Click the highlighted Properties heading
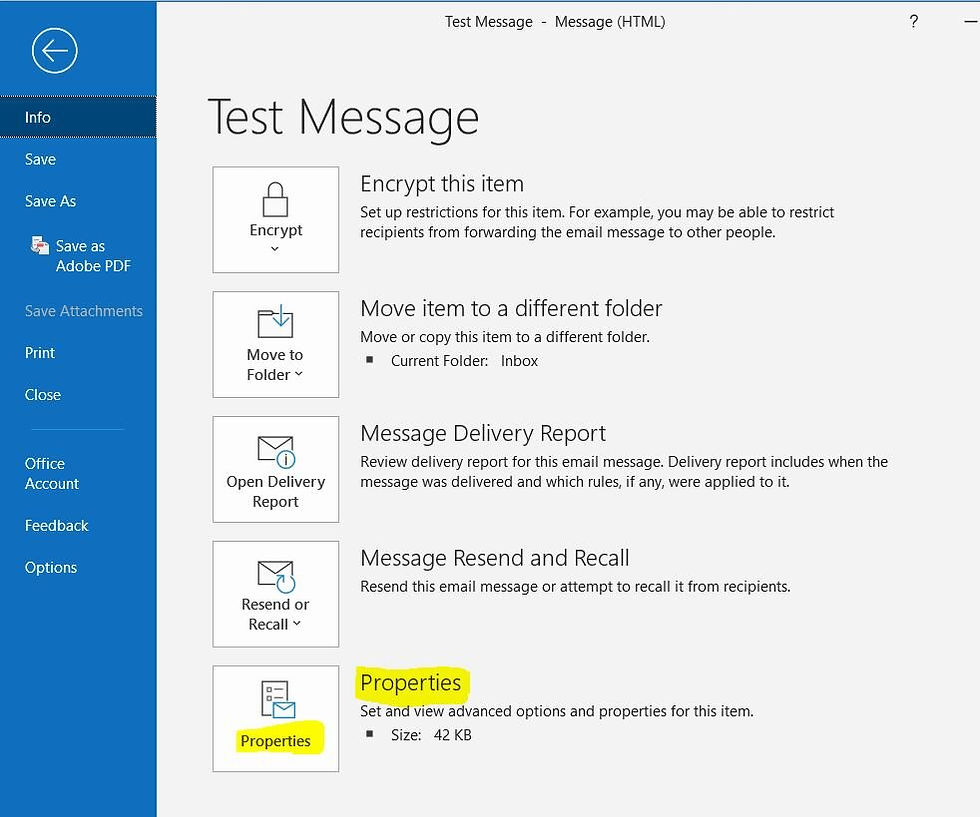Screen dimensions: 980x817 tap(410, 683)
